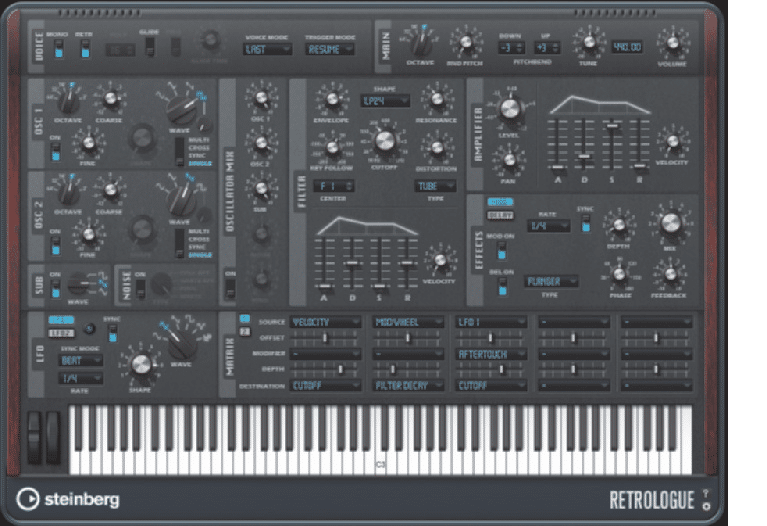Click the Effects Feedback knob
767x526 pixels.
coord(670,274)
